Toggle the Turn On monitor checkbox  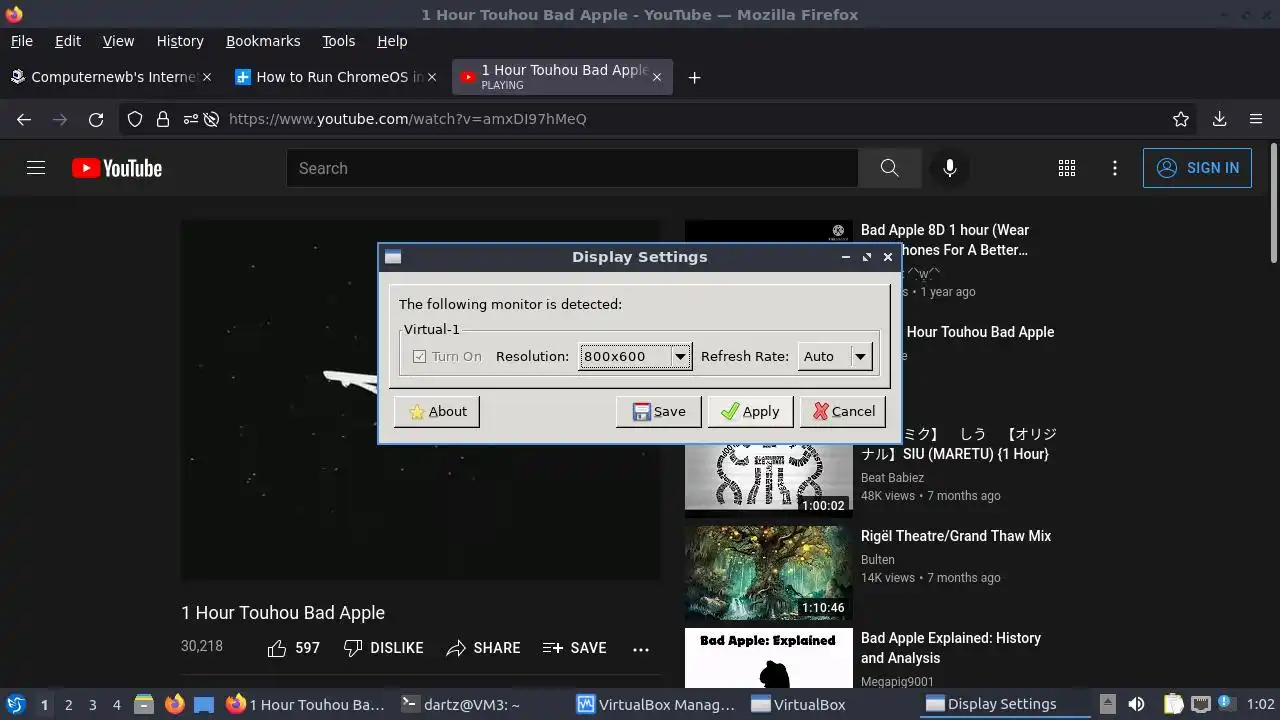pos(420,356)
